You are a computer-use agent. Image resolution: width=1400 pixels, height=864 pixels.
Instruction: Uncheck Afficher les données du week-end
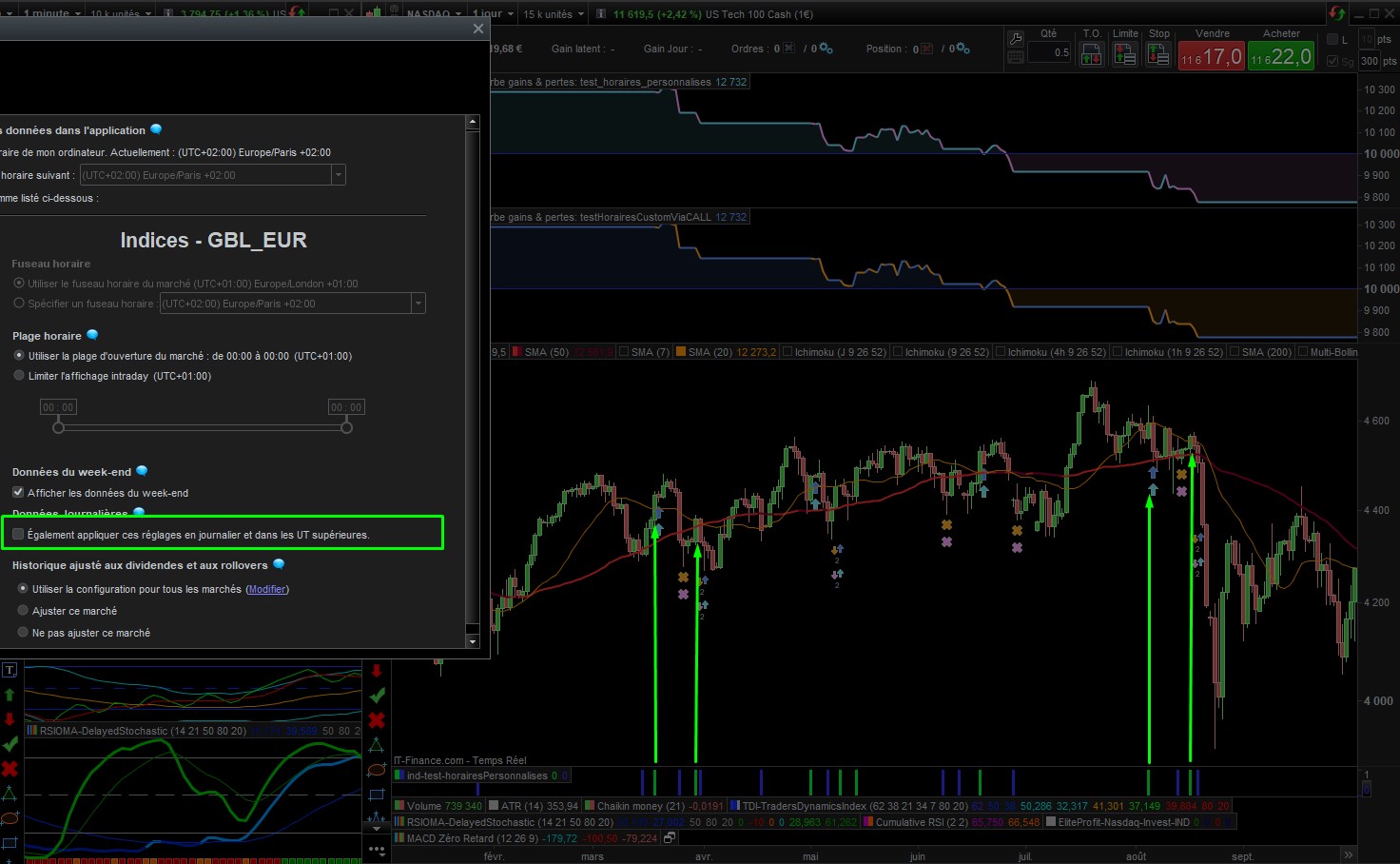(x=18, y=493)
